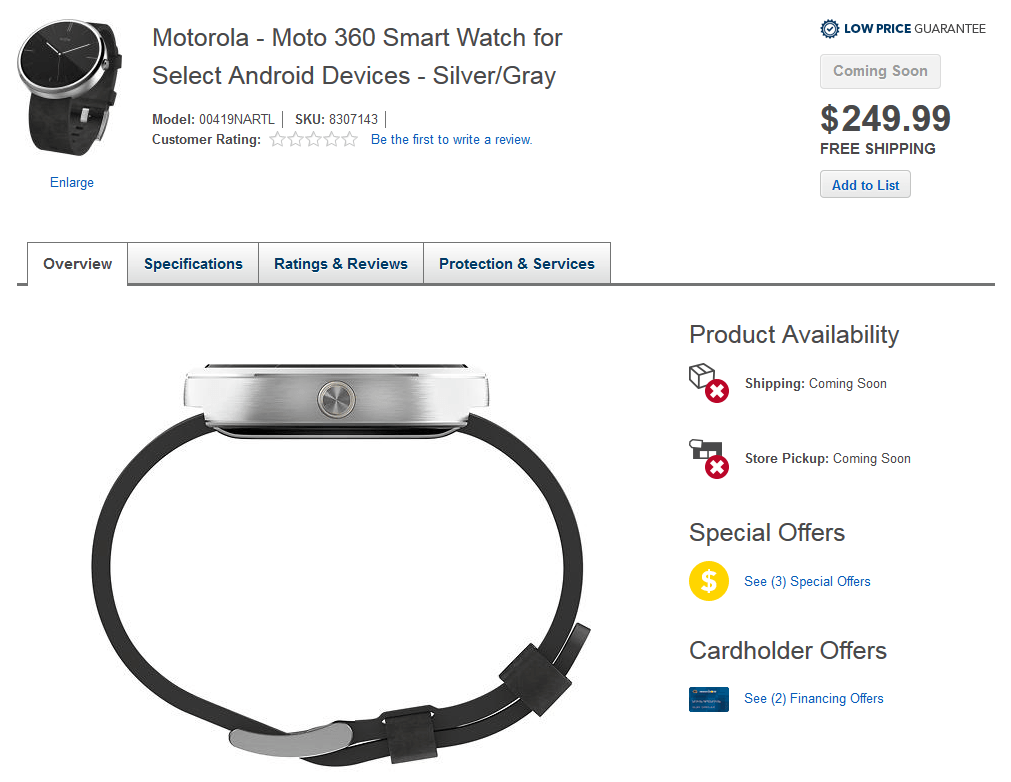Click the shipping box unavailable icon

point(709,383)
